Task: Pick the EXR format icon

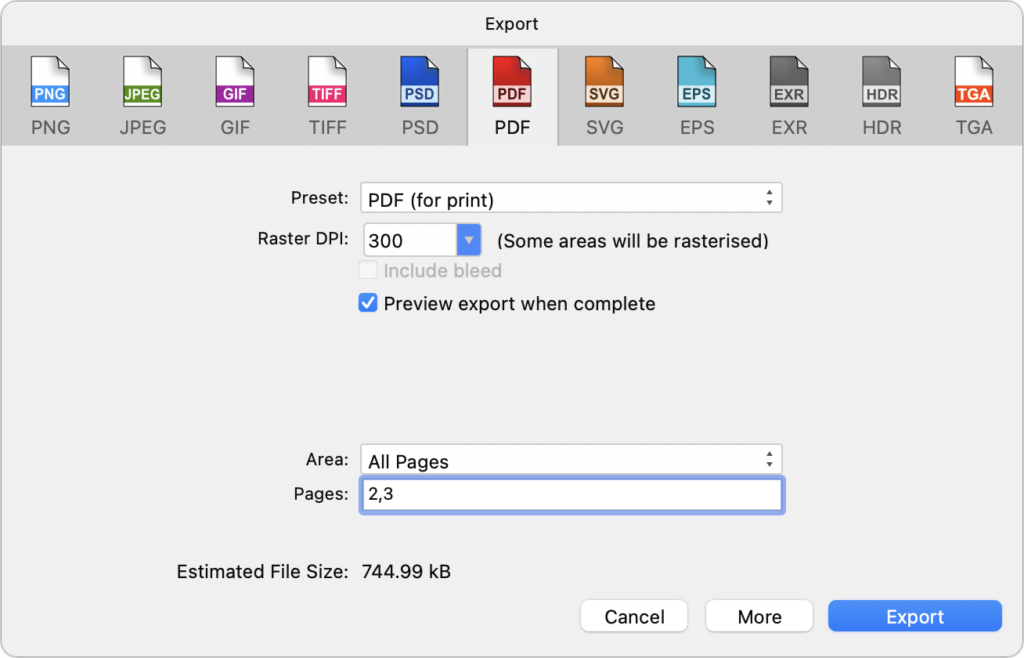Action: pos(789,96)
